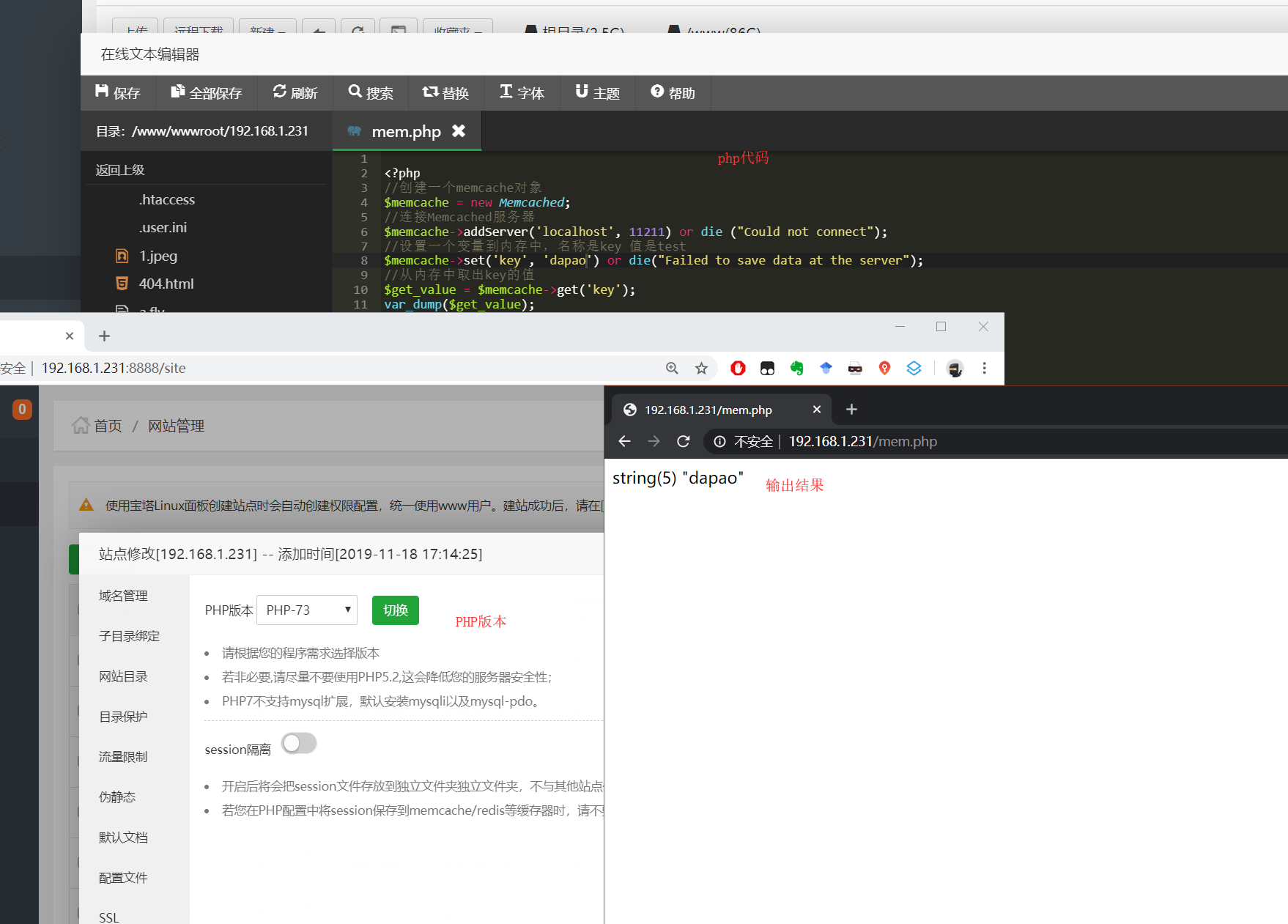
Task: Open the PHP version dropdown showing PHP-73
Action: tap(307, 610)
